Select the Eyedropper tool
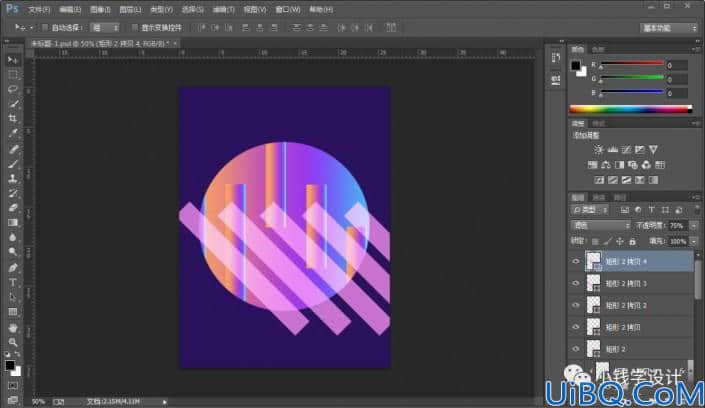The image size is (705, 408). point(13,133)
